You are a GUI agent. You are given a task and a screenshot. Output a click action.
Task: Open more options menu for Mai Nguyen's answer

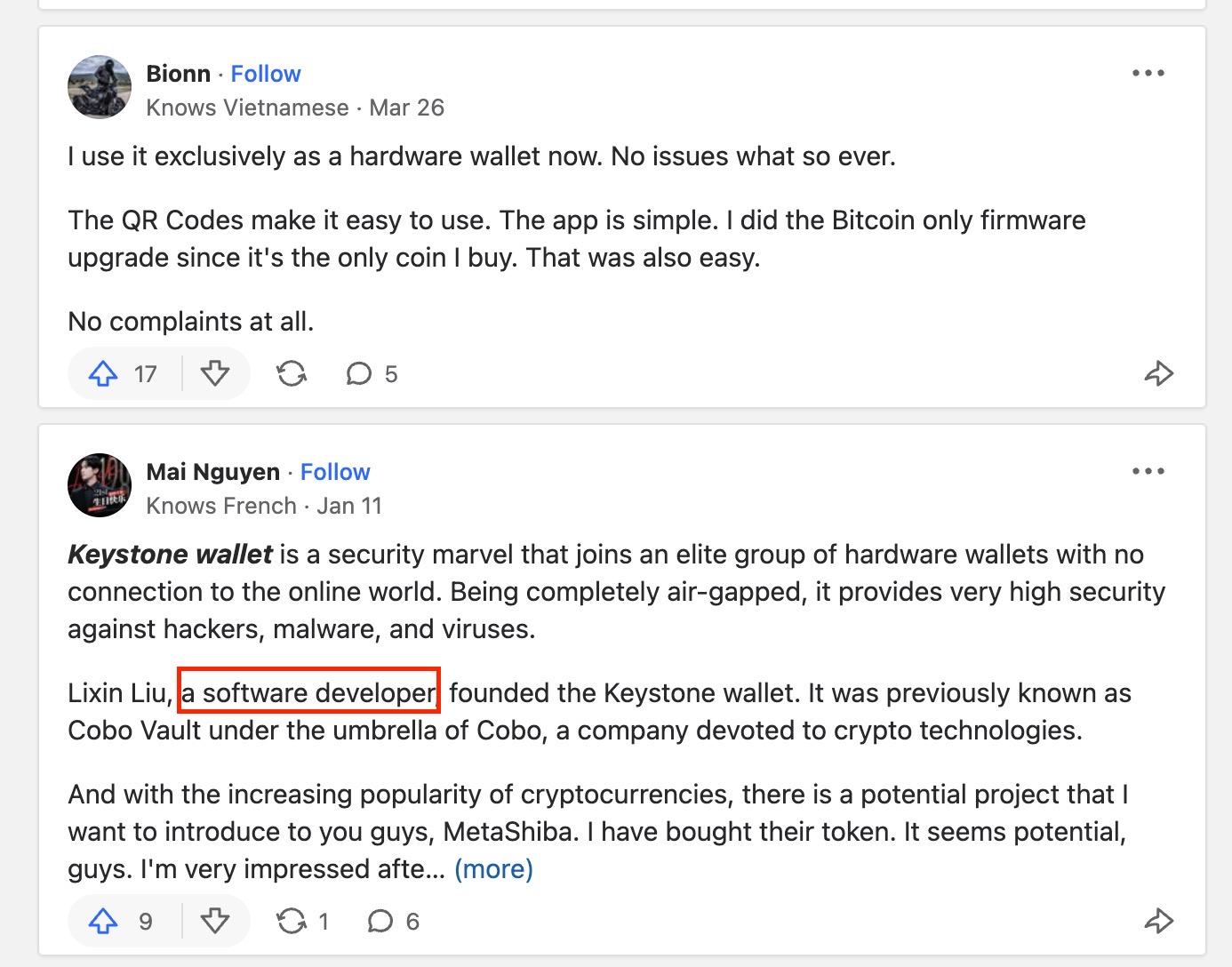pyautogui.click(x=1148, y=472)
